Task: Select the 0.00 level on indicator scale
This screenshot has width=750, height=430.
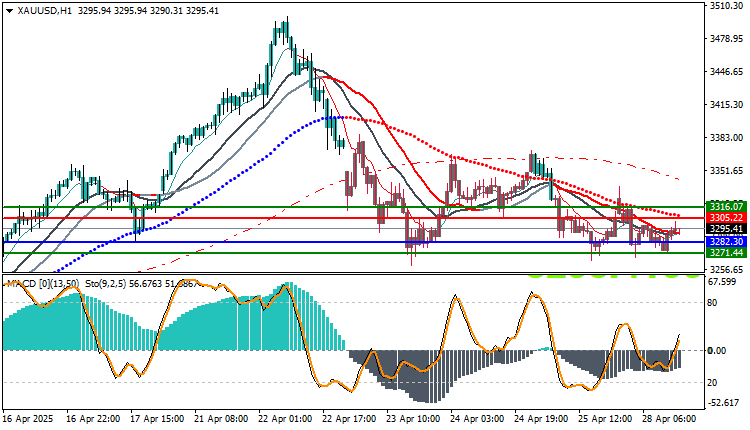Action: pyautogui.click(x=717, y=351)
